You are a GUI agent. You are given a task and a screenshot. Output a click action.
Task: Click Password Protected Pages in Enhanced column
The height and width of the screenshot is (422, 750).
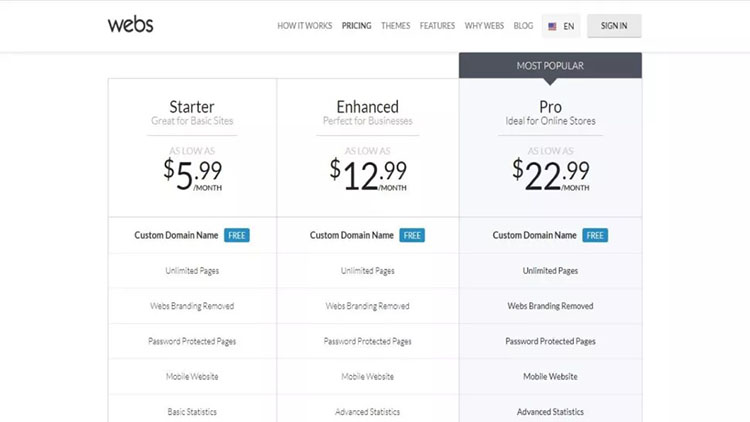click(x=367, y=341)
